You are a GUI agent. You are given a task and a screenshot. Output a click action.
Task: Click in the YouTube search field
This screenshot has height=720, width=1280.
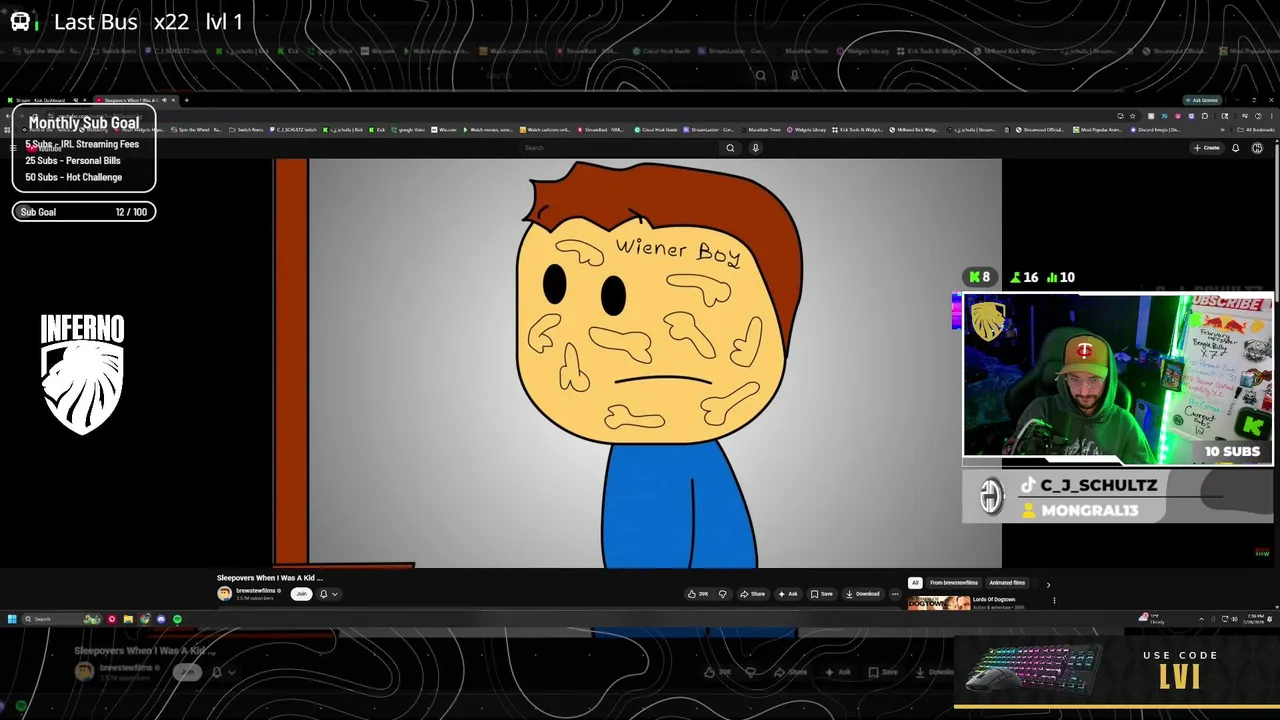tap(620, 148)
